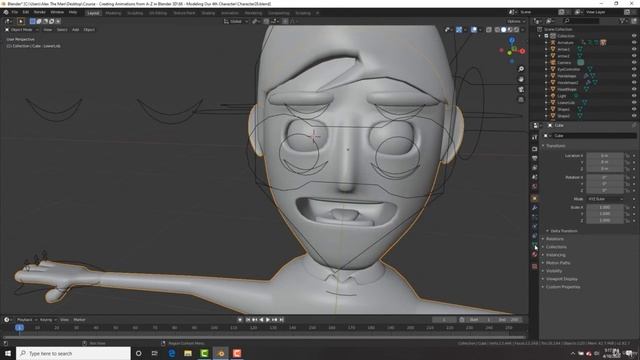Toggle X-ray display in viewport header
This screenshot has height=360, width=640.
pyautogui.click(x=489, y=30)
